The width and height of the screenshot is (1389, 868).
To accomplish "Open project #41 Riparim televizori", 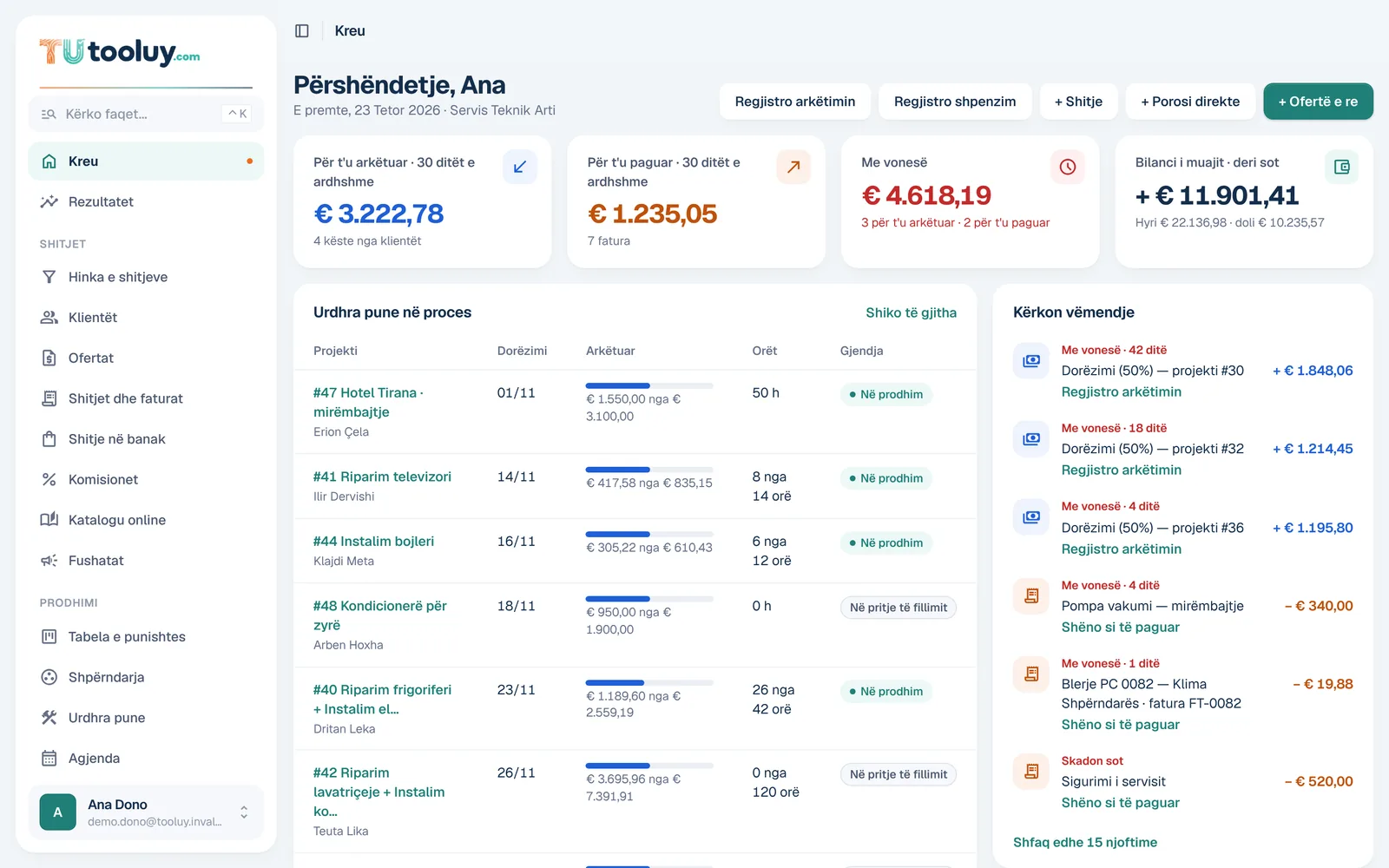I will (382, 477).
